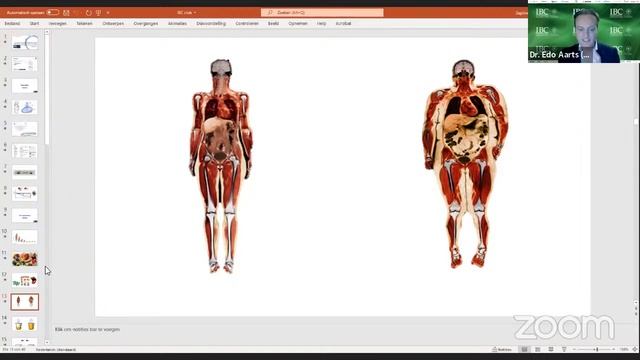Open the Bestand menu
This screenshot has height=360, width=640.
(12, 24)
